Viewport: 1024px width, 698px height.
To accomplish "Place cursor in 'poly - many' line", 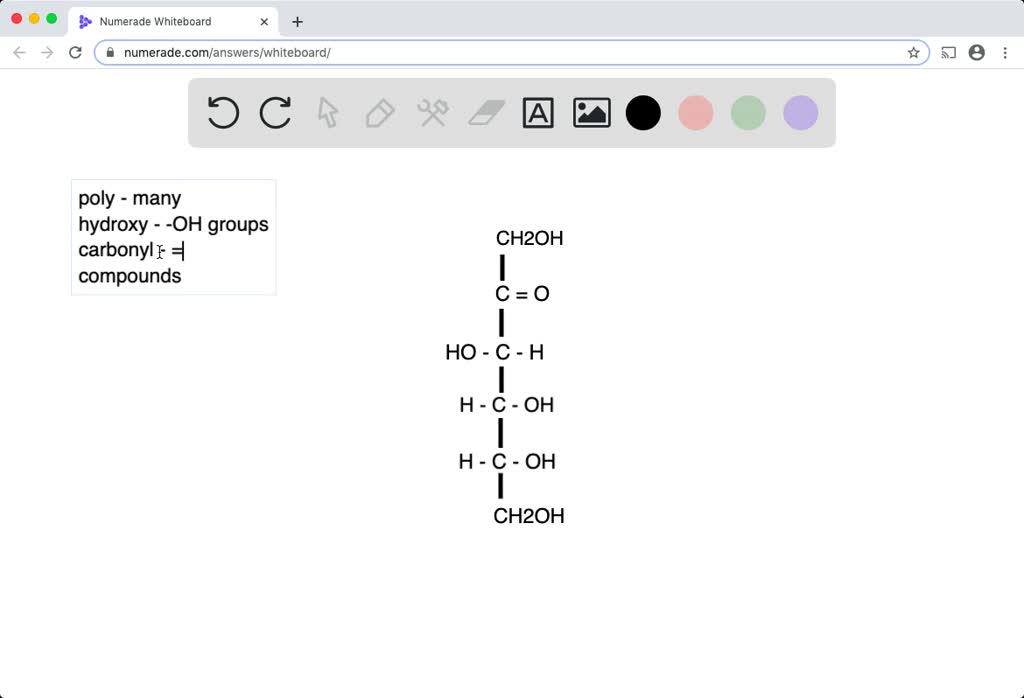I will (130, 198).
